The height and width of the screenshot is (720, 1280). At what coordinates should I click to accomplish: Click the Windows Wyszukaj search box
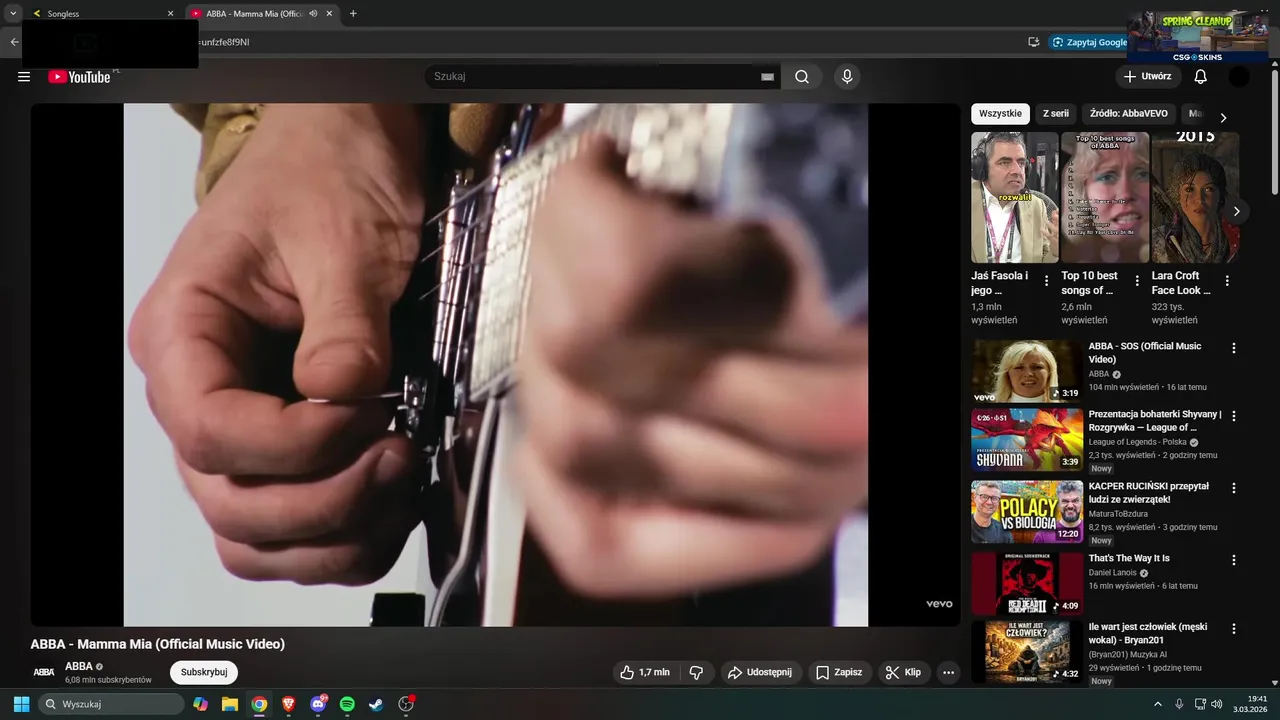pyautogui.click(x=111, y=704)
